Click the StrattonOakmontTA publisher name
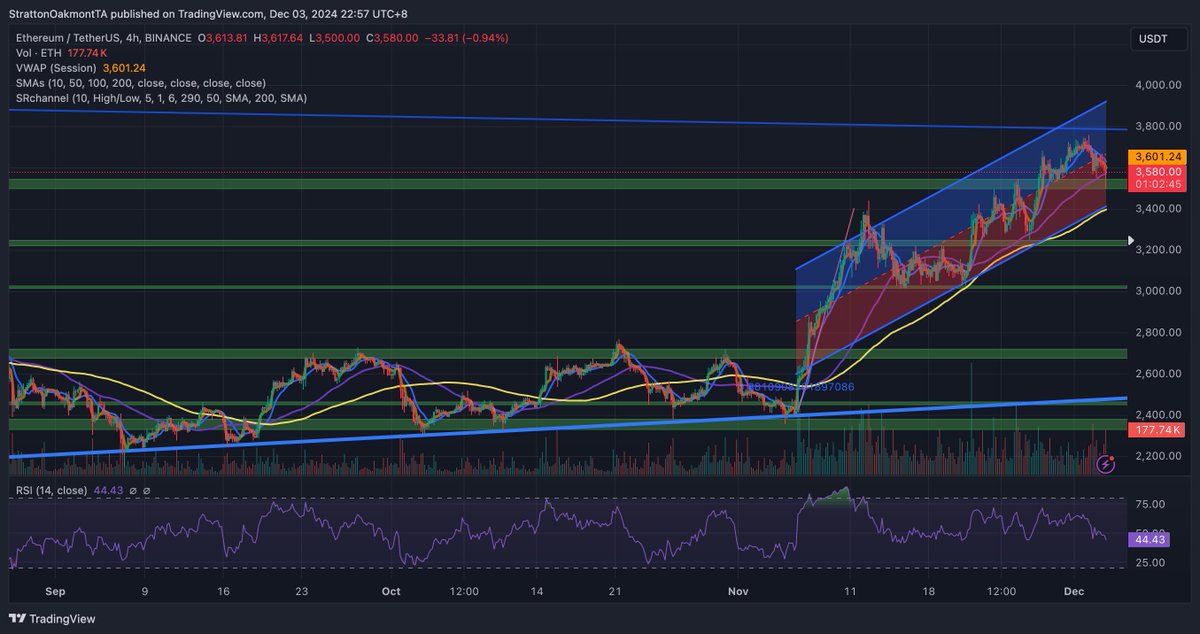 (x=60, y=13)
